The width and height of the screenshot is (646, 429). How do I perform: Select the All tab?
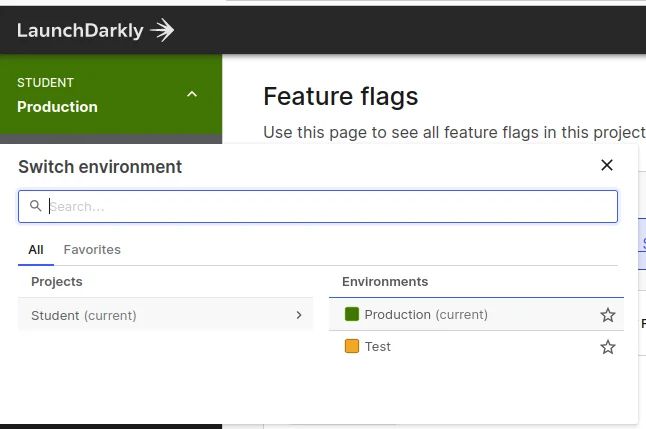(36, 250)
